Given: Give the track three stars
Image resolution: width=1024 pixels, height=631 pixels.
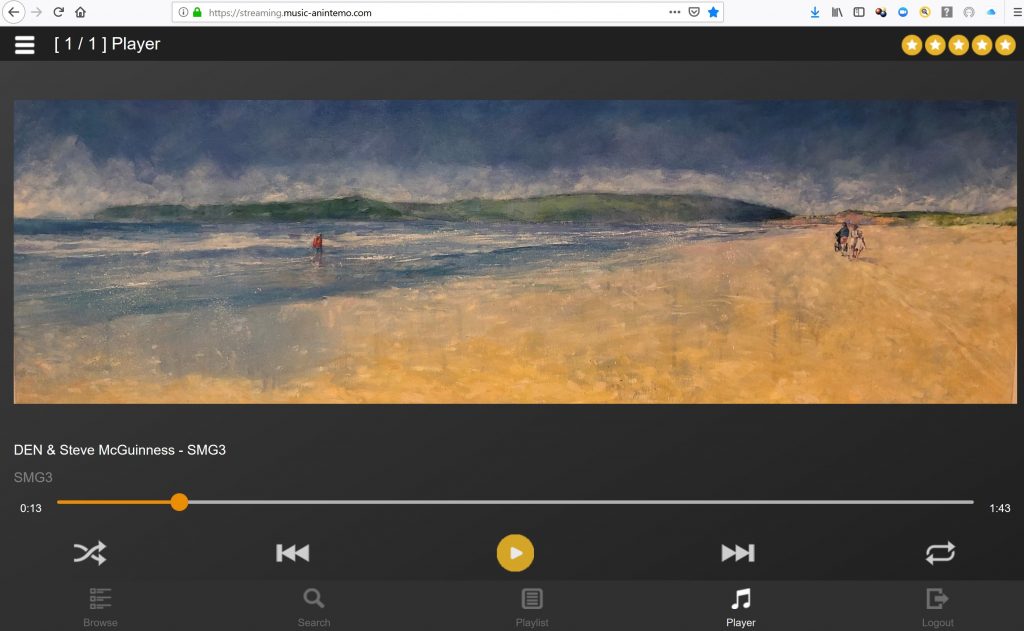Looking at the screenshot, I should (x=959, y=45).
